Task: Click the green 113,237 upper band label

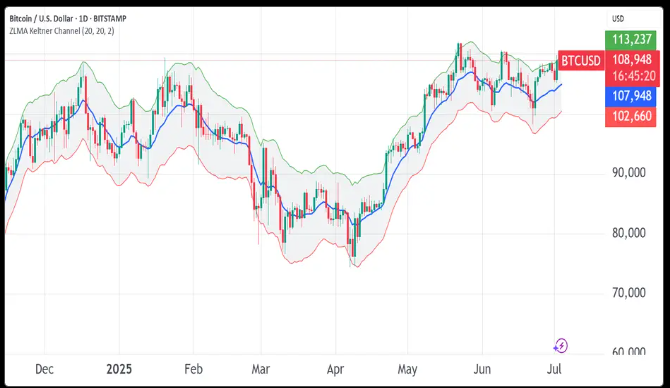Action: pos(632,39)
